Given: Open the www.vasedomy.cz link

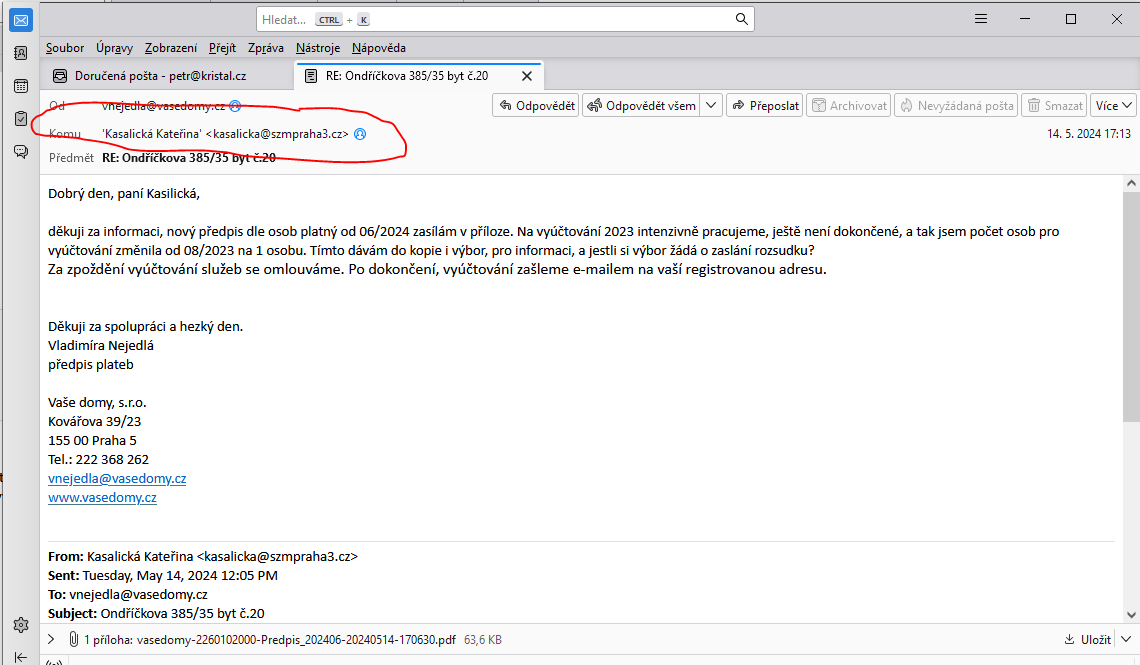Looking at the screenshot, I should [102, 497].
